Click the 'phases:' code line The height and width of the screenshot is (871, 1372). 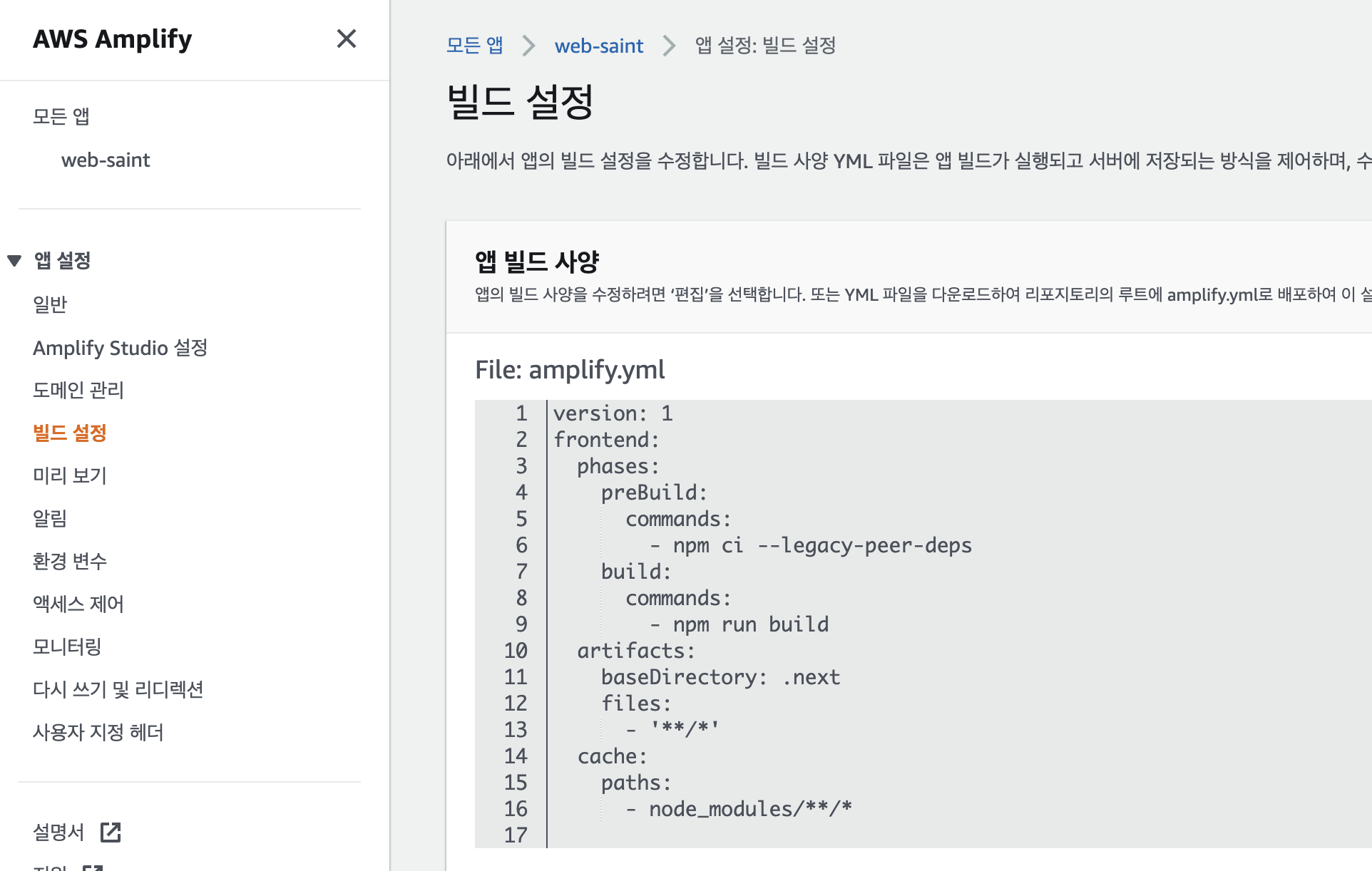[618, 466]
